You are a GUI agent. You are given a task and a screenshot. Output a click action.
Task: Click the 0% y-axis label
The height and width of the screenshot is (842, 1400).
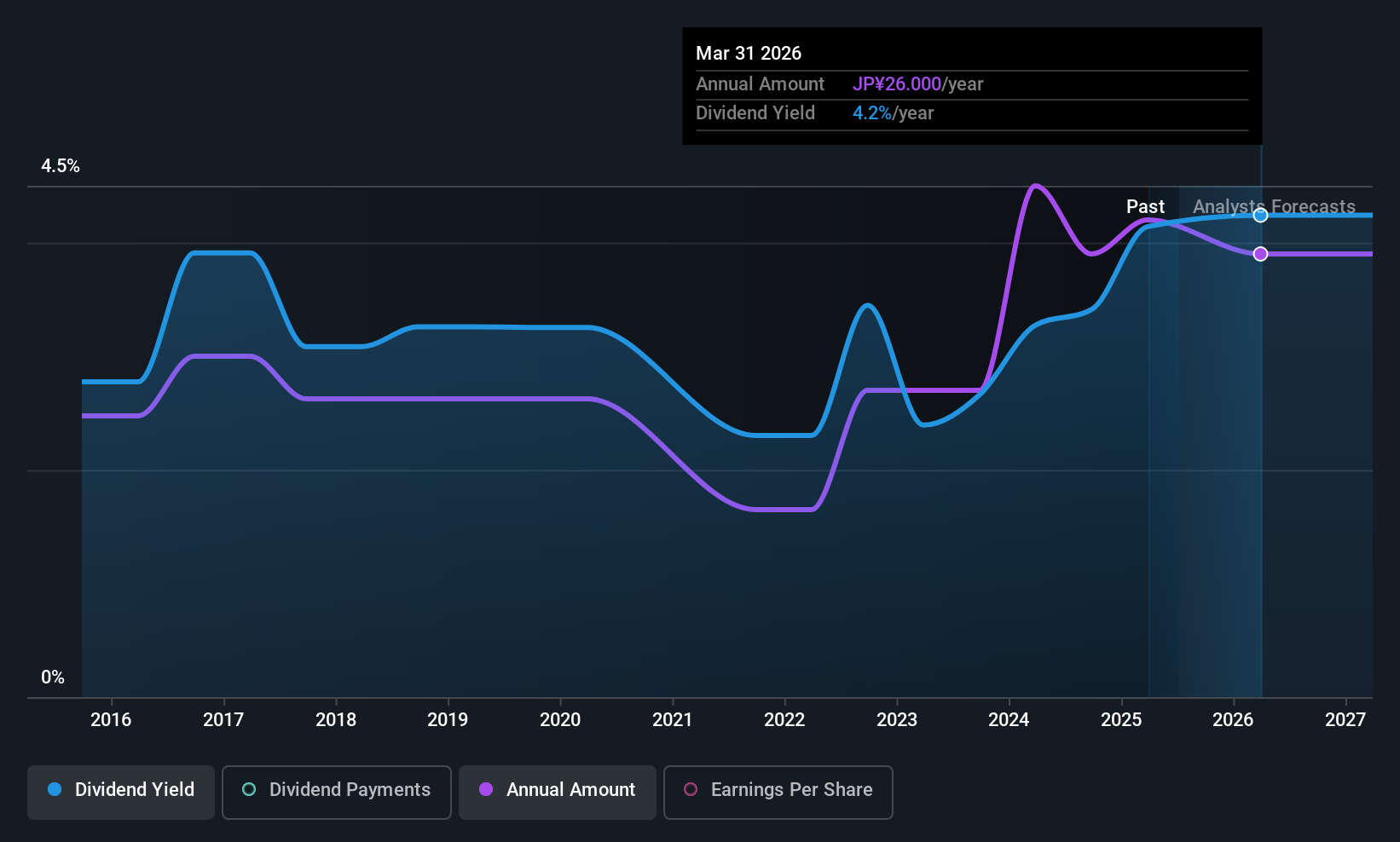click(53, 678)
